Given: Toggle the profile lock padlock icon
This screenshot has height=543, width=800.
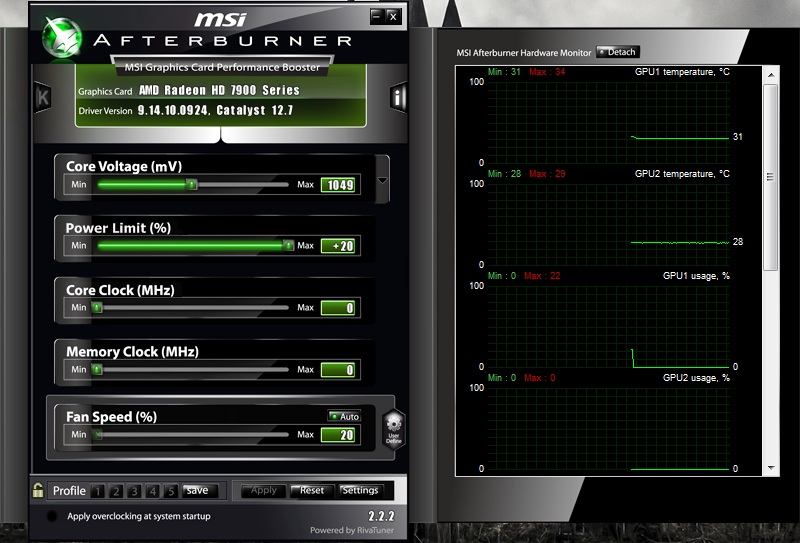Looking at the screenshot, I should pos(38,490).
